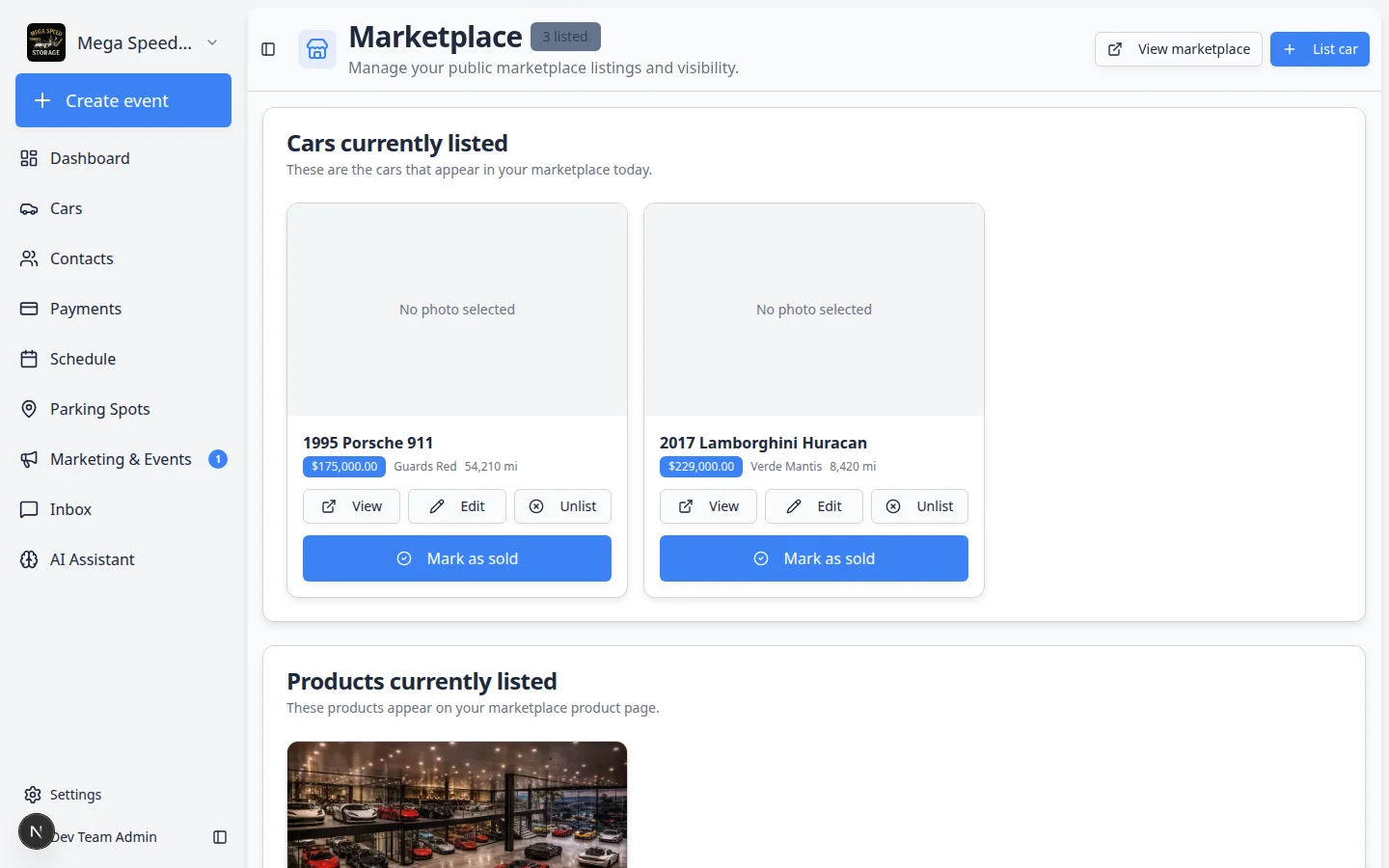Viewport: 1389px width, 868px height.
Task: Click the map pin icon beside Parking Spots
Action: pyautogui.click(x=29, y=409)
